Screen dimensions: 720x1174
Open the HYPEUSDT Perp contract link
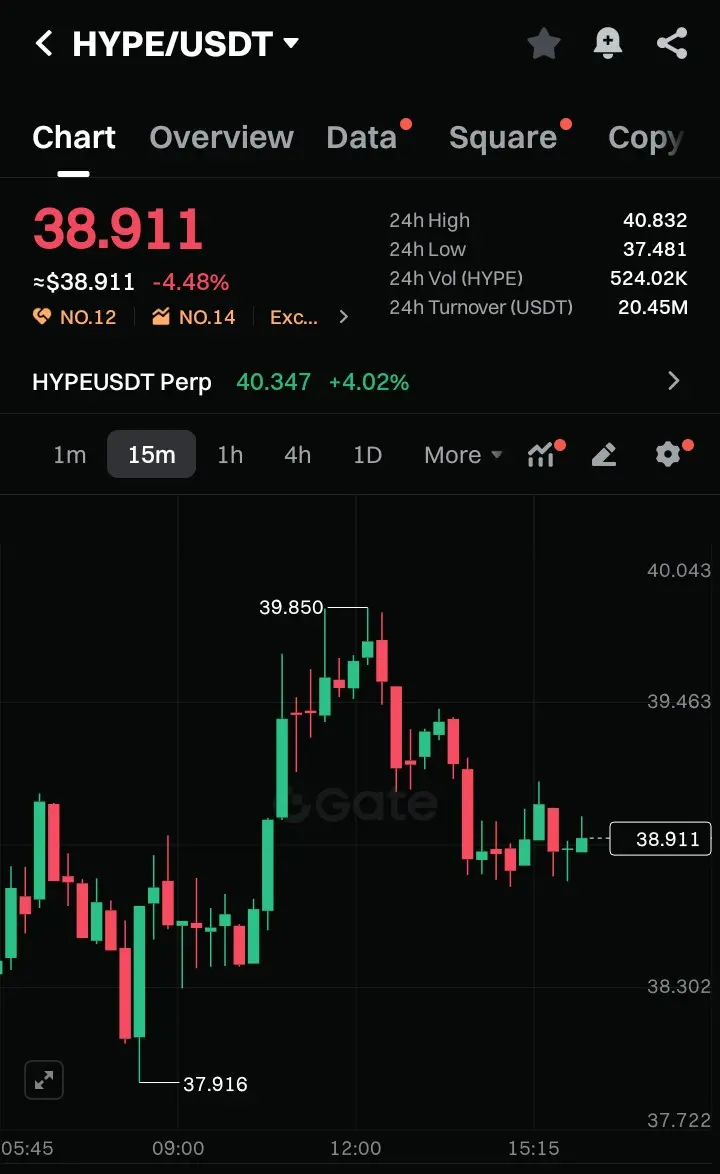point(121,382)
